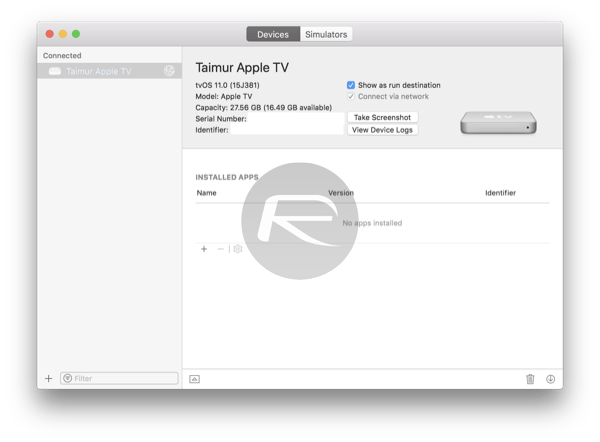Click the Serial Number label

[221, 119]
